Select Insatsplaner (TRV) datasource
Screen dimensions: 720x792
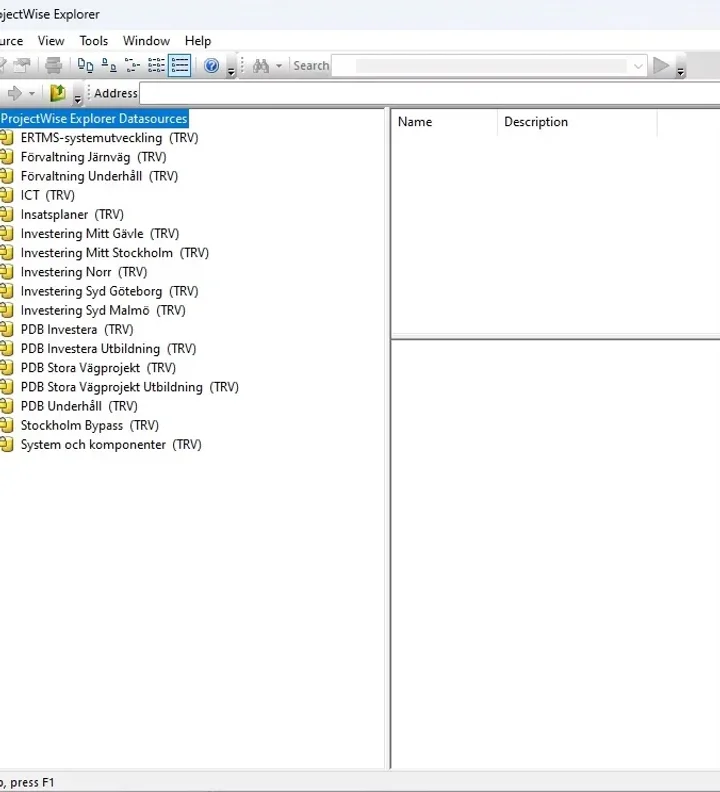click(72, 215)
